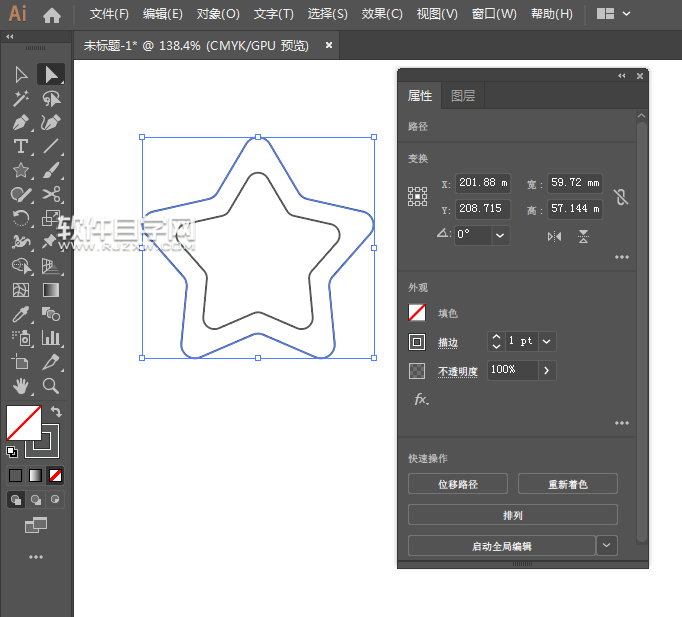The height and width of the screenshot is (617, 682).
Task: Click the flip horizontal icon
Action: (555, 236)
